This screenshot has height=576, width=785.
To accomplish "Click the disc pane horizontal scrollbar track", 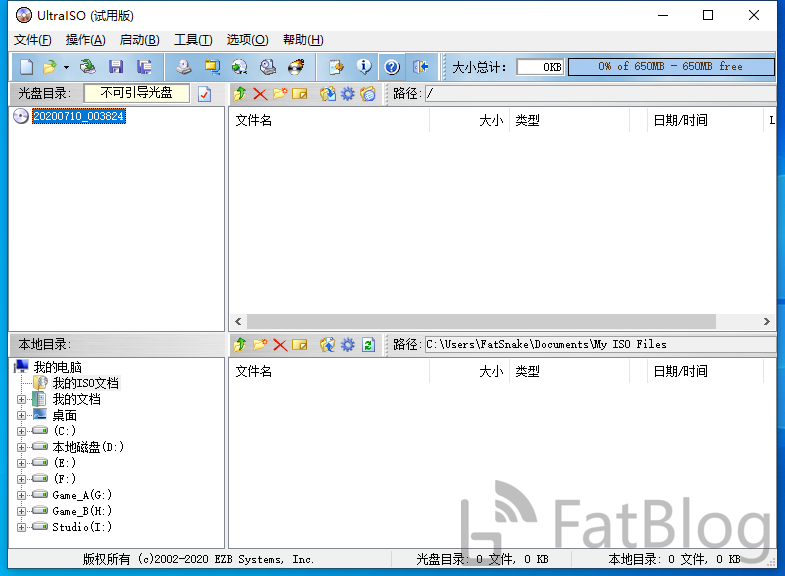I will (481, 321).
